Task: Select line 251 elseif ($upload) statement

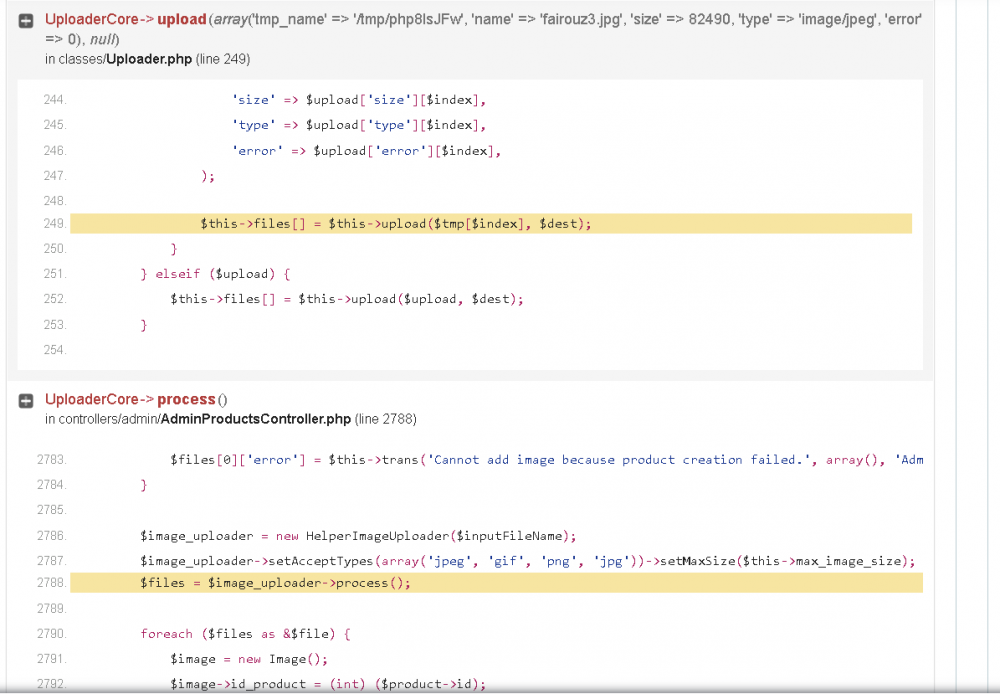Action: 216,274
